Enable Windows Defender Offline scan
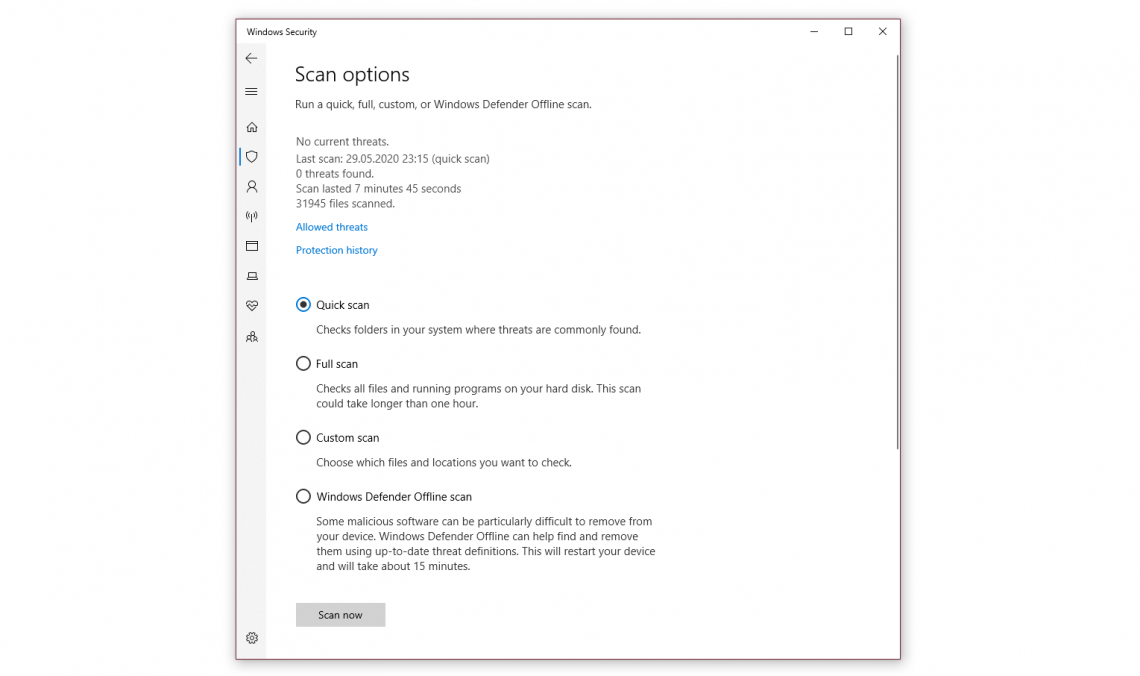Screen dimensions: 1140x676 click(x=303, y=496)
